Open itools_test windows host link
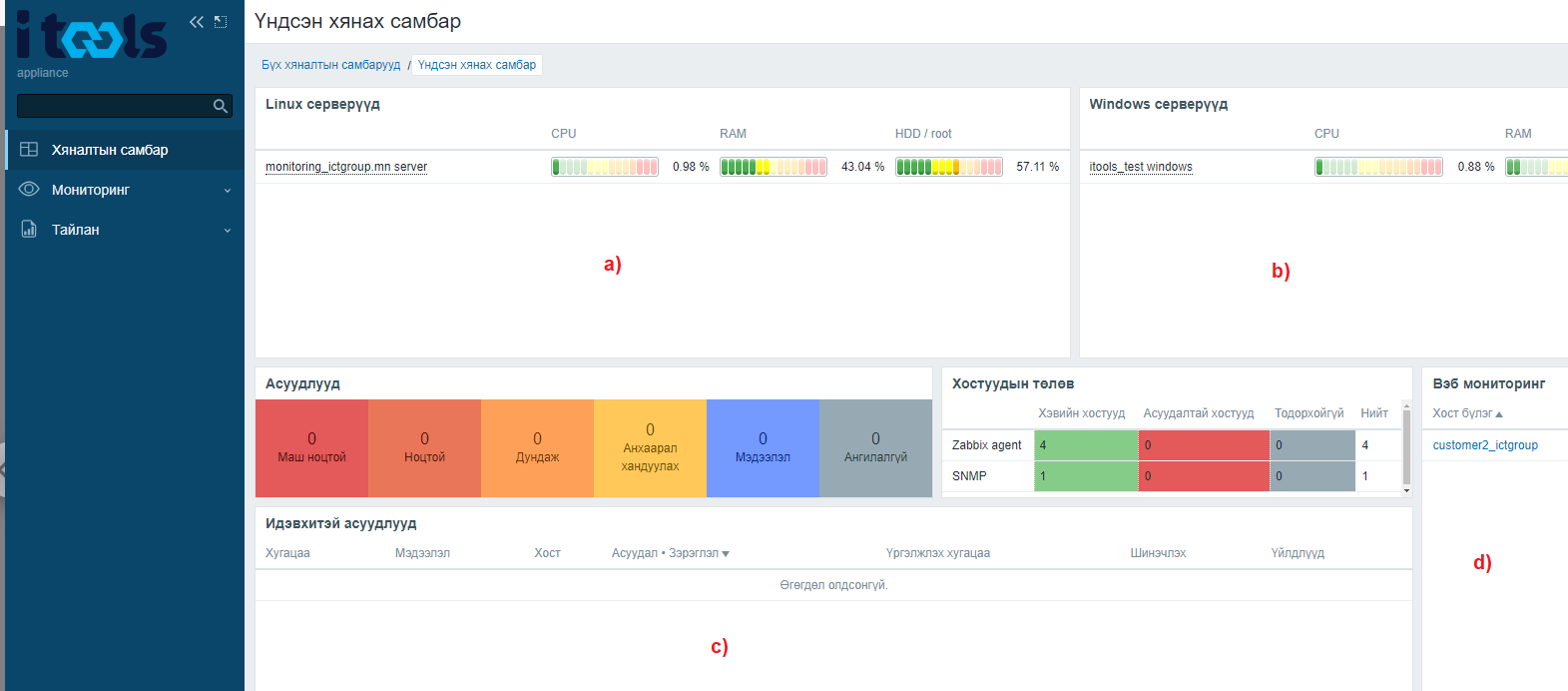The width and height of the screenshot is (1568, 691). click(x=1141, y=167)
